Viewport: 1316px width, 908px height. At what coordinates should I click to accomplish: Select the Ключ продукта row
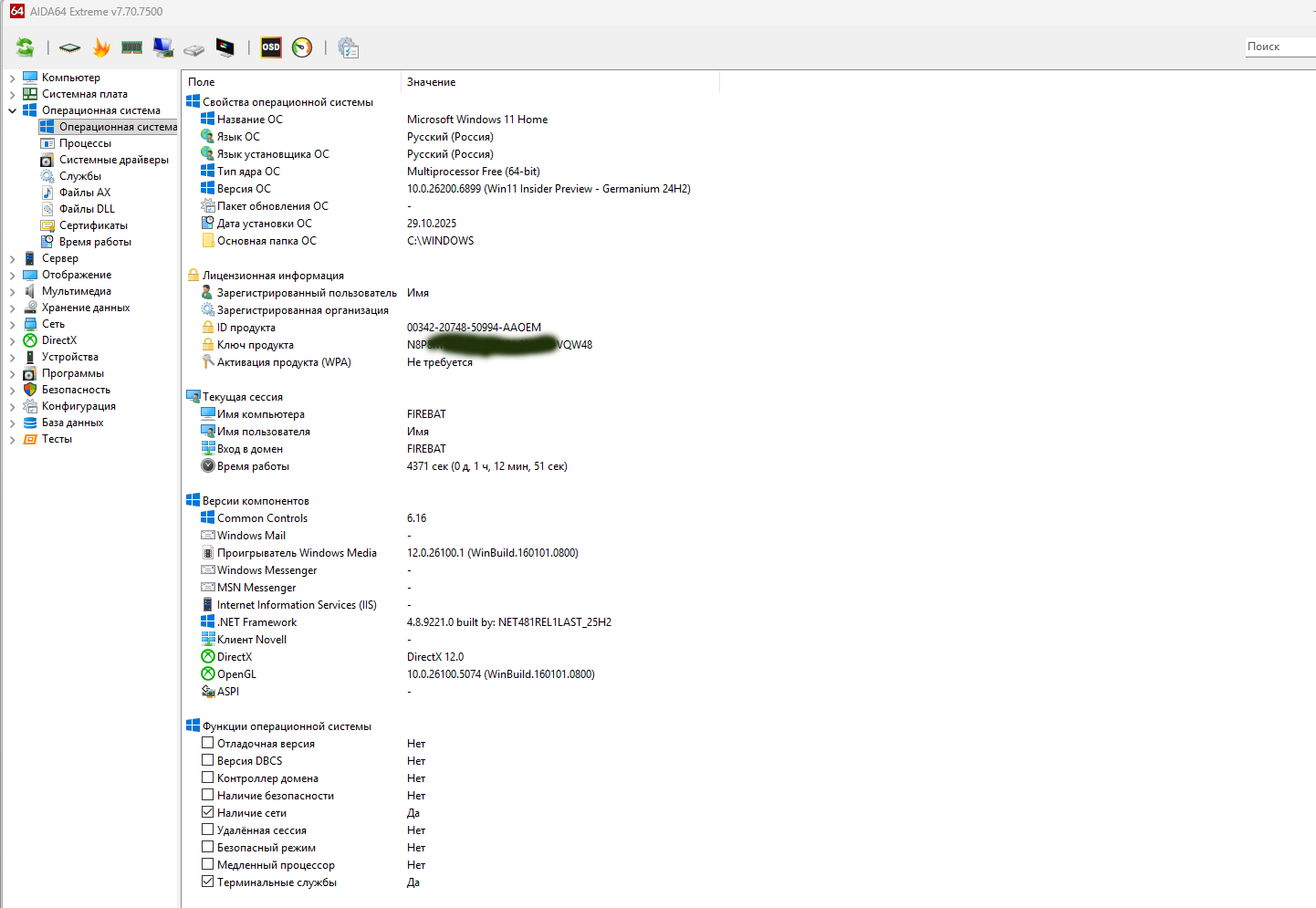[451, 345]
